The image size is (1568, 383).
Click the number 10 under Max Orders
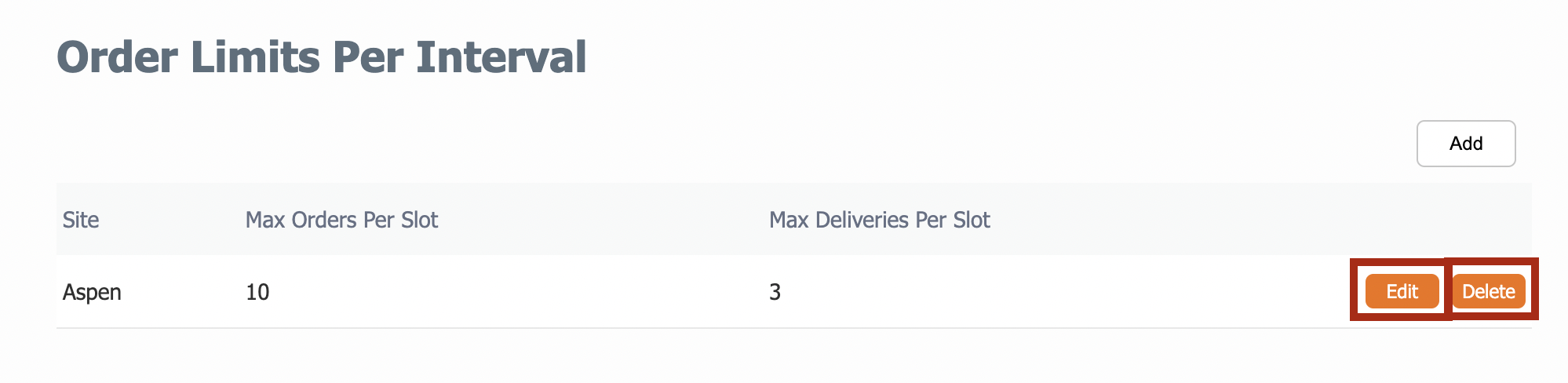click(x=257, y=292)
